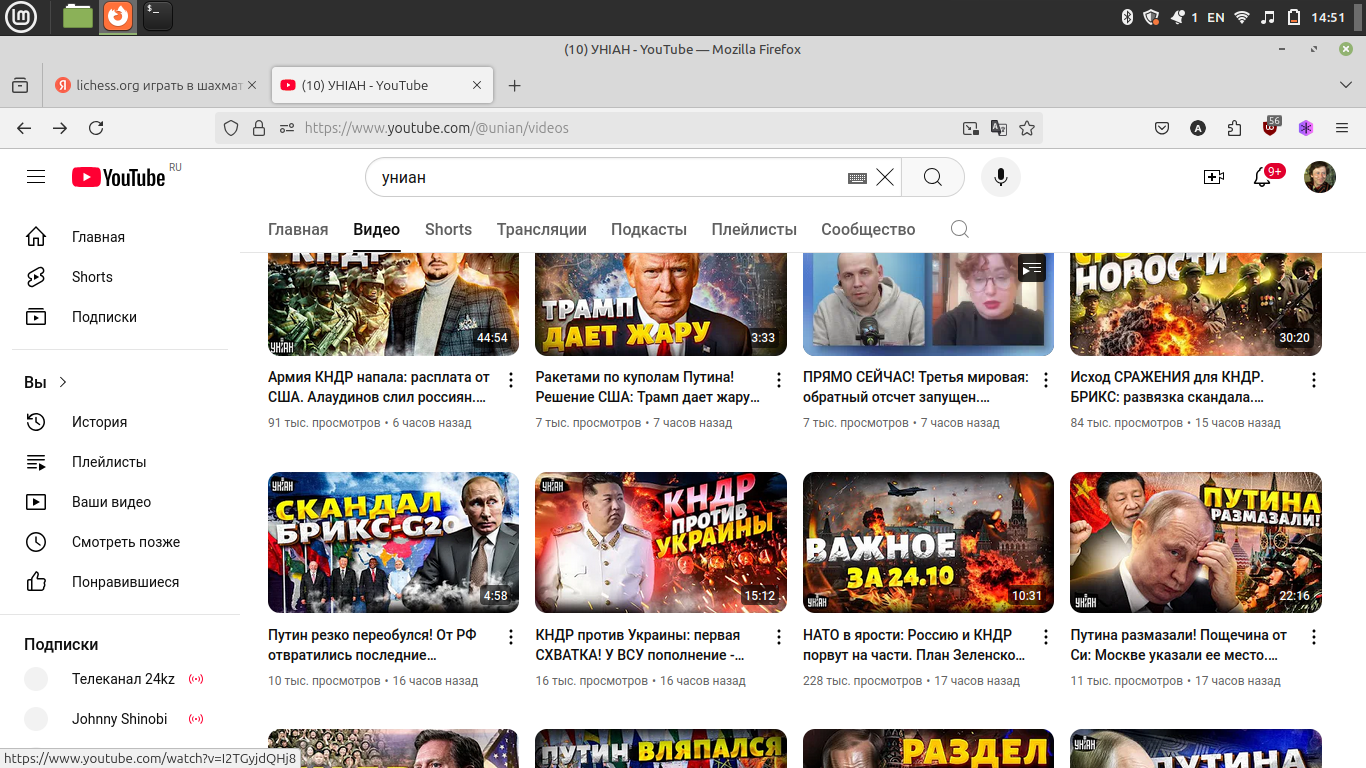
Task: Open the translate page icon in address bar
Action: (998, 128)
